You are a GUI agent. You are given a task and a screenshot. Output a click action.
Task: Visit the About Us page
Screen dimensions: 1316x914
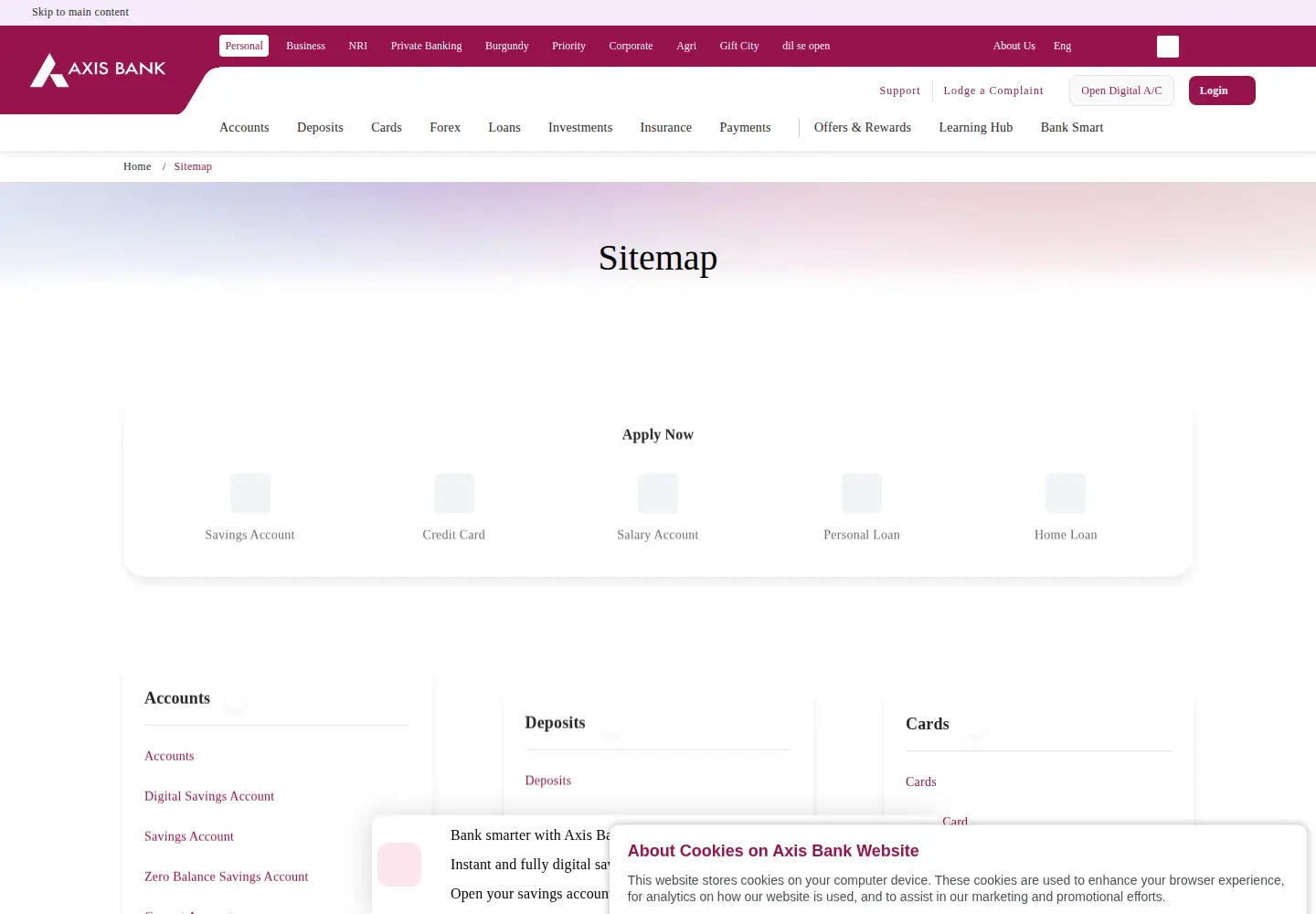[x=1014, y=46]
